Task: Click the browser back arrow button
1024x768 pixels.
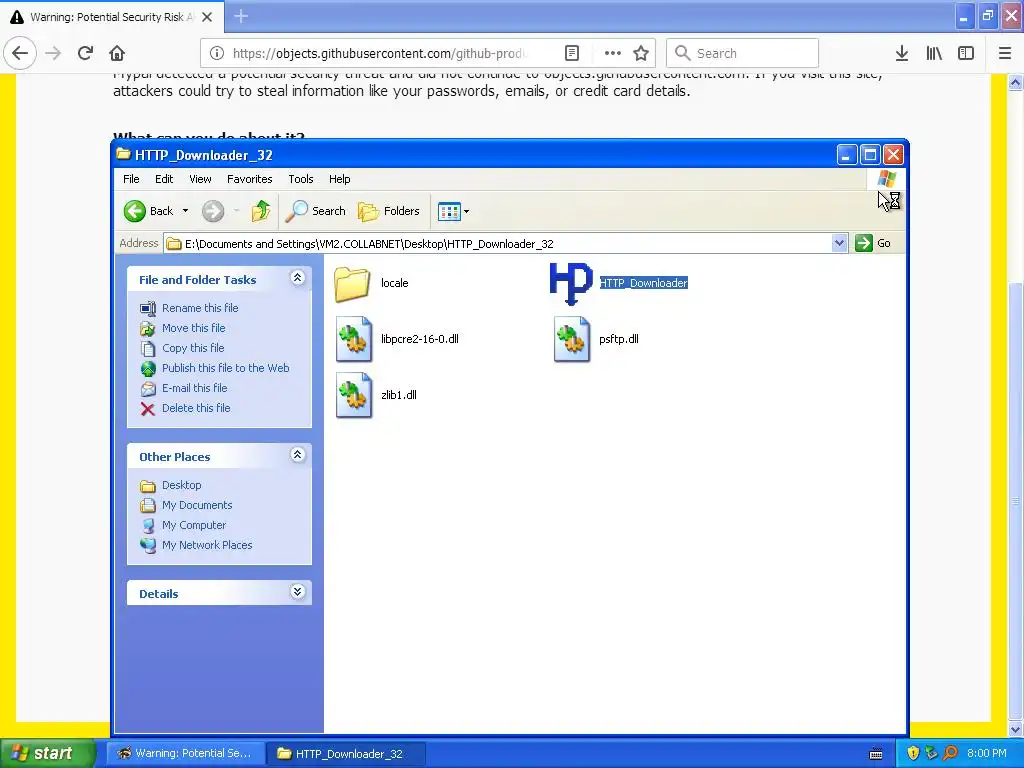Action: click(x=20, y=53)
